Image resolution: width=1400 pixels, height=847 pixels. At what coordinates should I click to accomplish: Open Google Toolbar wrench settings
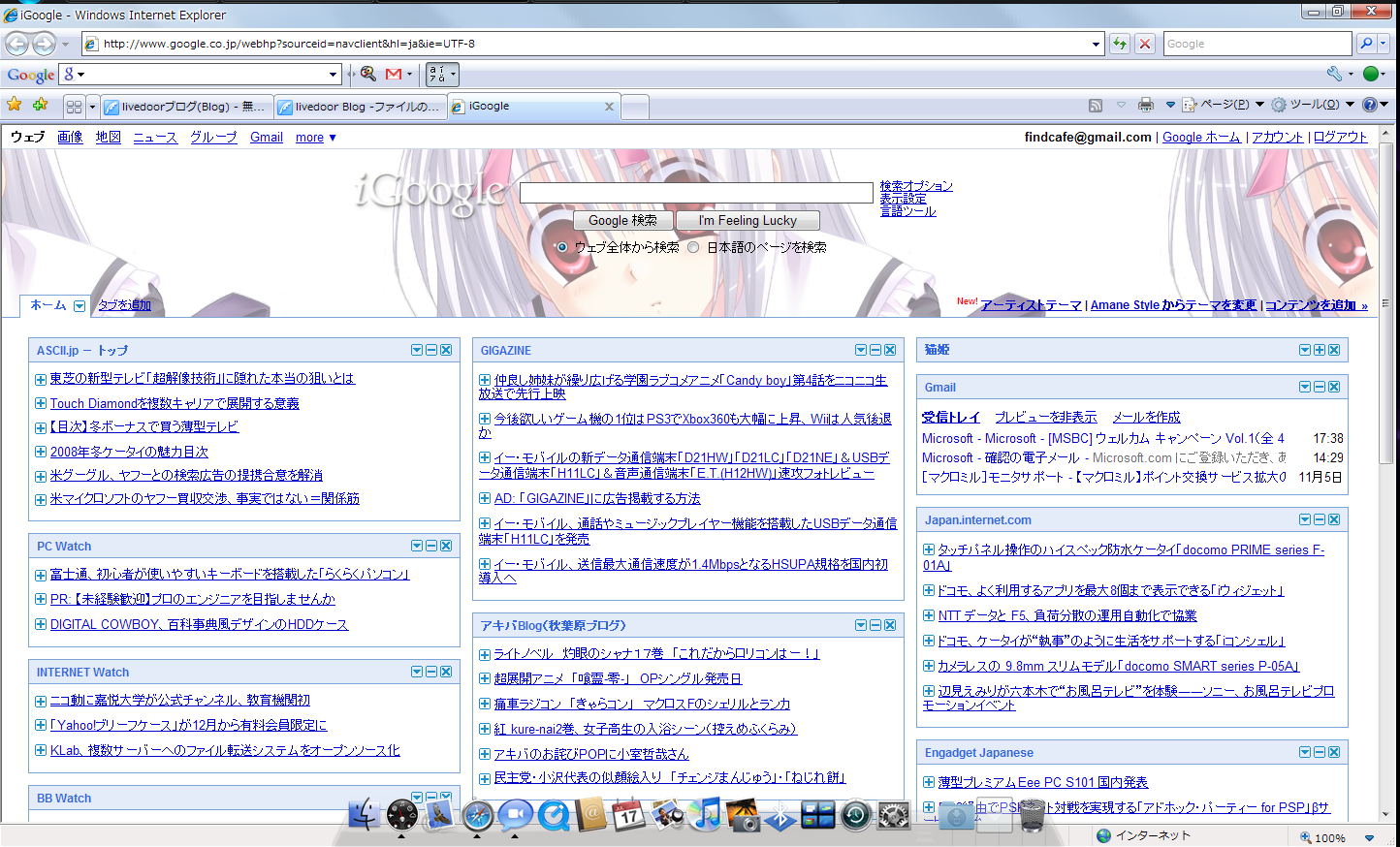pos(1335,74)
